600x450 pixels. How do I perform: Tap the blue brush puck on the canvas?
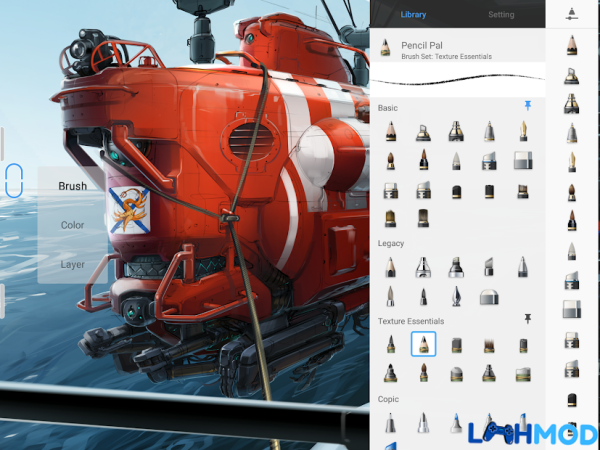tap(14, 181)
